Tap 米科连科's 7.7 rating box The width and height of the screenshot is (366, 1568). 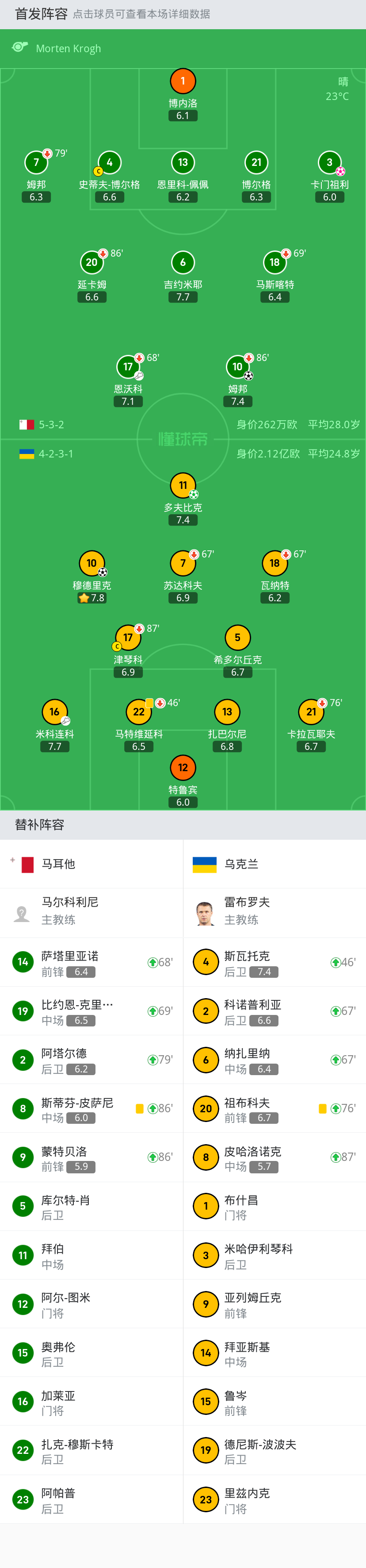(x=55, y=746)
